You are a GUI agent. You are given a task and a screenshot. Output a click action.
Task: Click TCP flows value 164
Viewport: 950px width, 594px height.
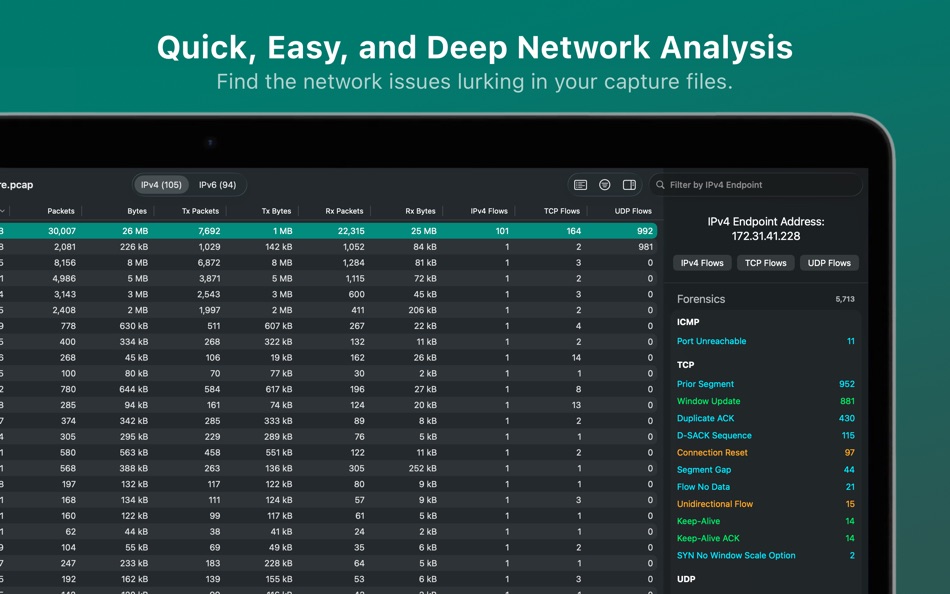tap(574, 231)
